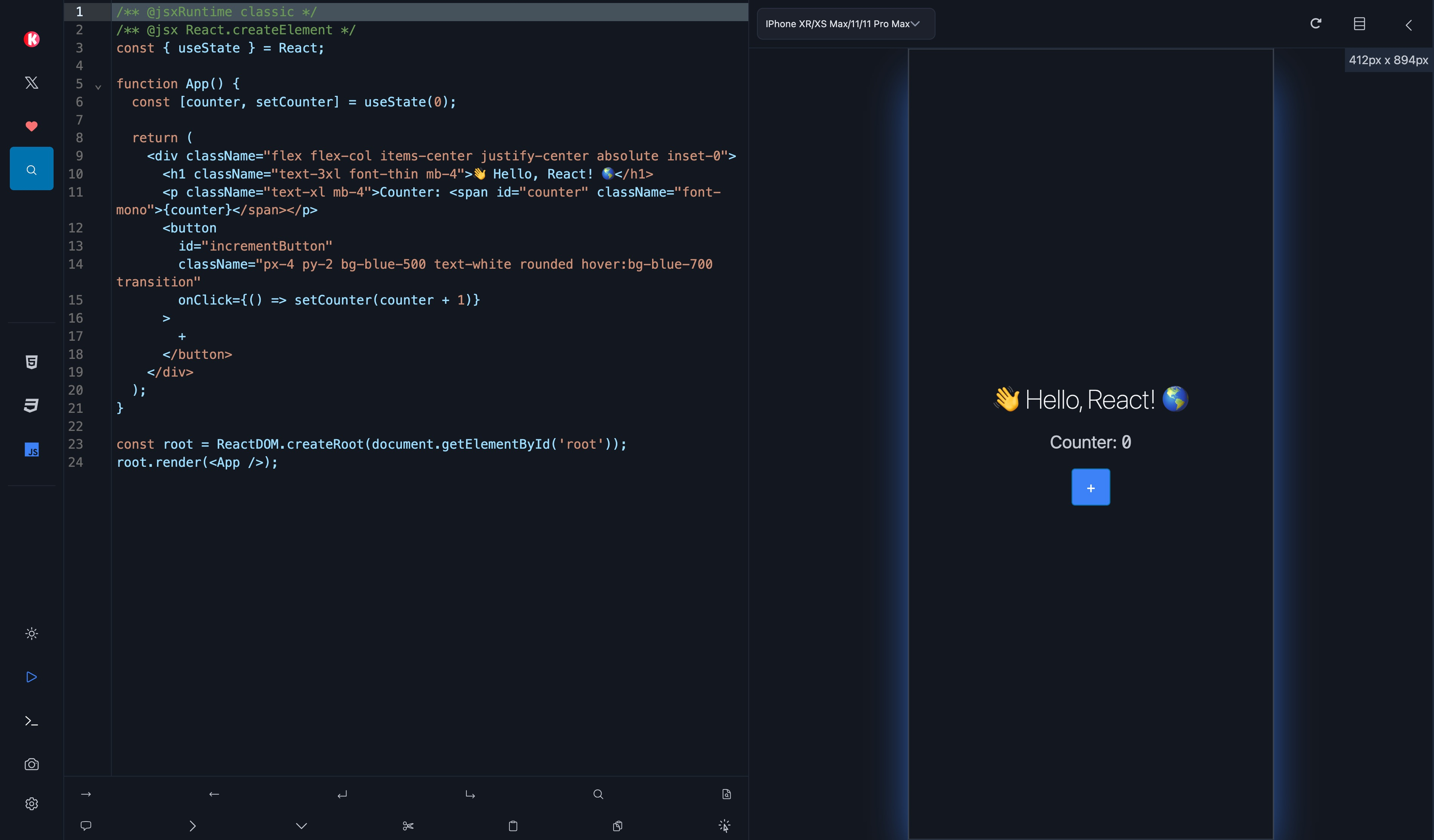The image size is (1434, 840).
Task: Click the run (play) icon in the sidebar
Action: tap(32, 677)
